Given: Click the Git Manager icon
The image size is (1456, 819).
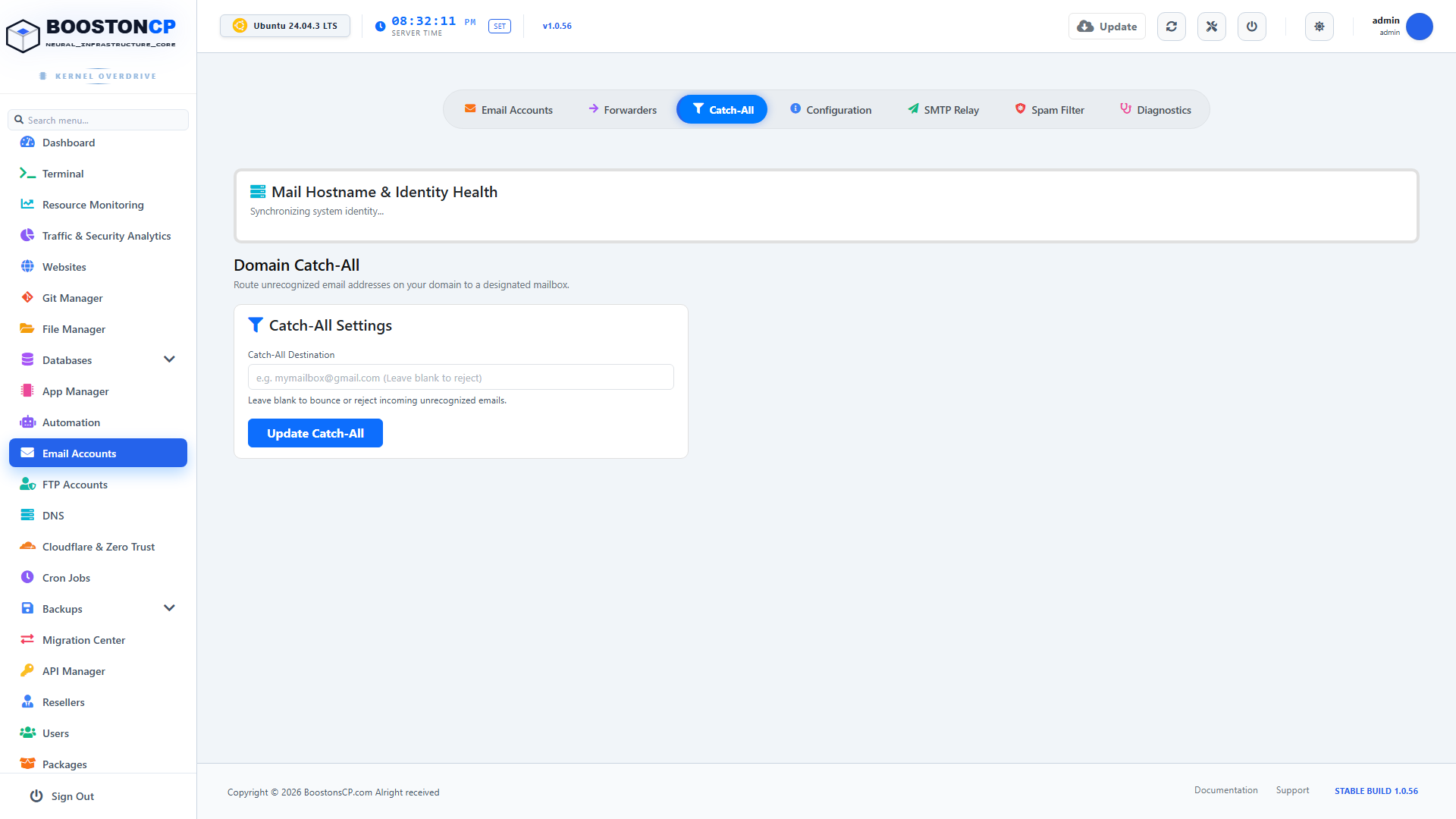Looking at the screenshot, I should (27, 298).
